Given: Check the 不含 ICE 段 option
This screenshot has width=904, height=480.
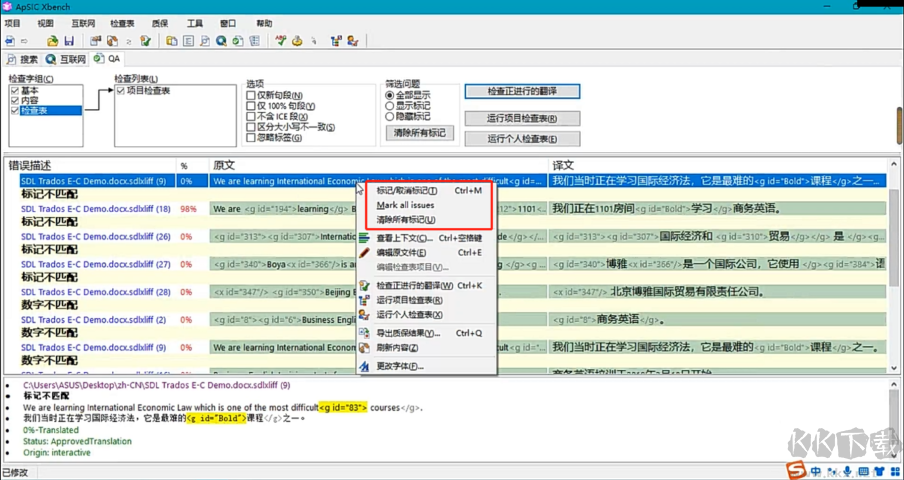Looking at the screenshot, I should (x=251, y=116).
